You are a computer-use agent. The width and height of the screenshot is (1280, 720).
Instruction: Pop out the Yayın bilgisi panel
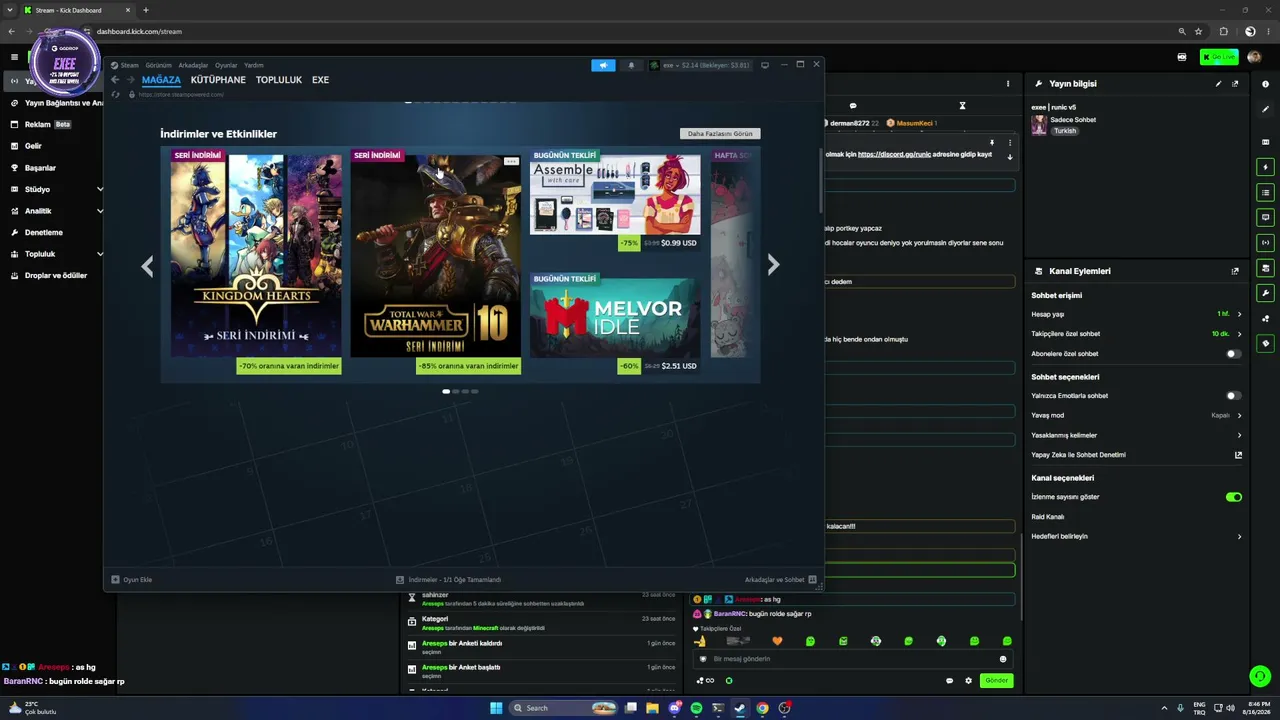tap(1235, 84)
